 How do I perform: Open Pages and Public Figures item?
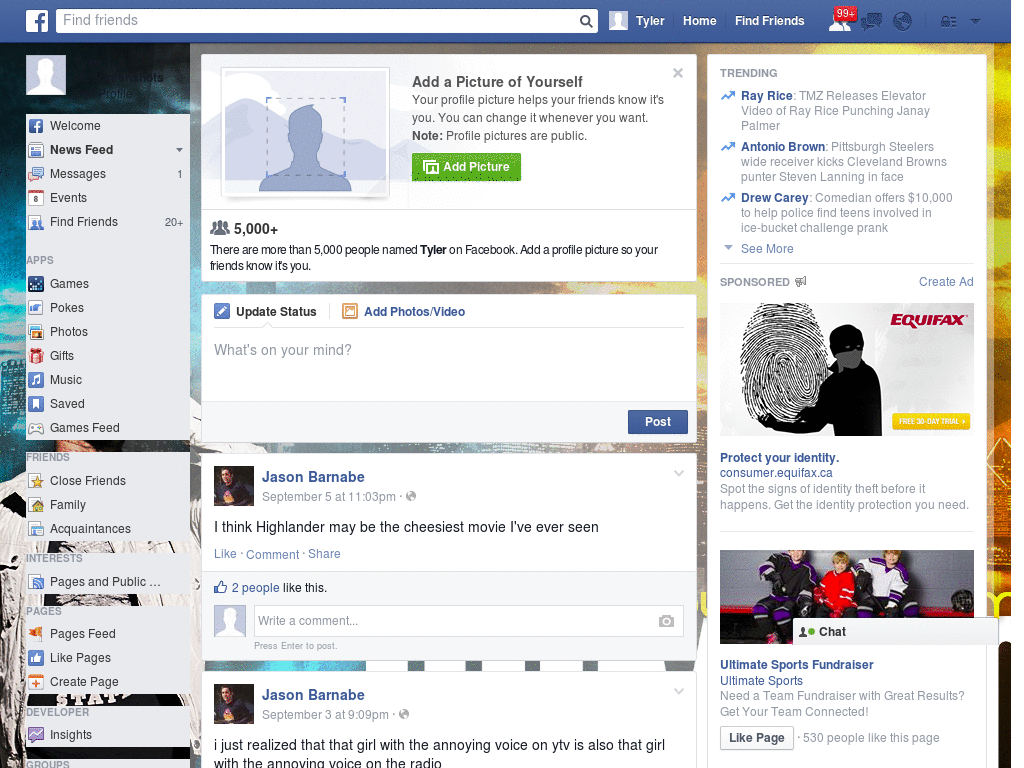pyautogui.click(x=108, y=582)
